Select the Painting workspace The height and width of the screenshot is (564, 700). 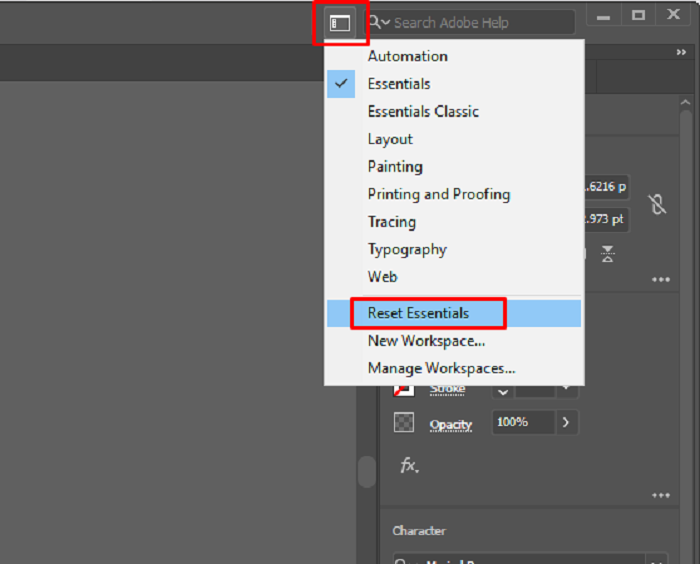click(x=395, y=167)
